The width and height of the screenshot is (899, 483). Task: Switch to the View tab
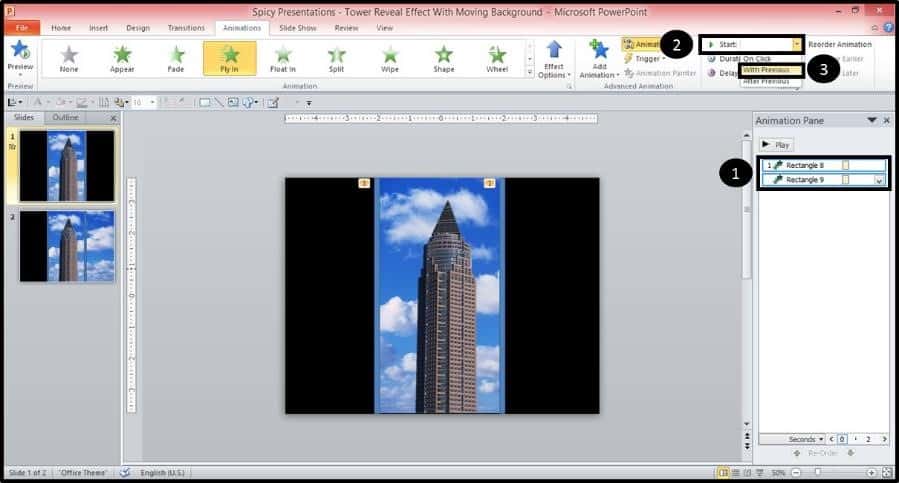pyautogui.click(x=385, y=28)
